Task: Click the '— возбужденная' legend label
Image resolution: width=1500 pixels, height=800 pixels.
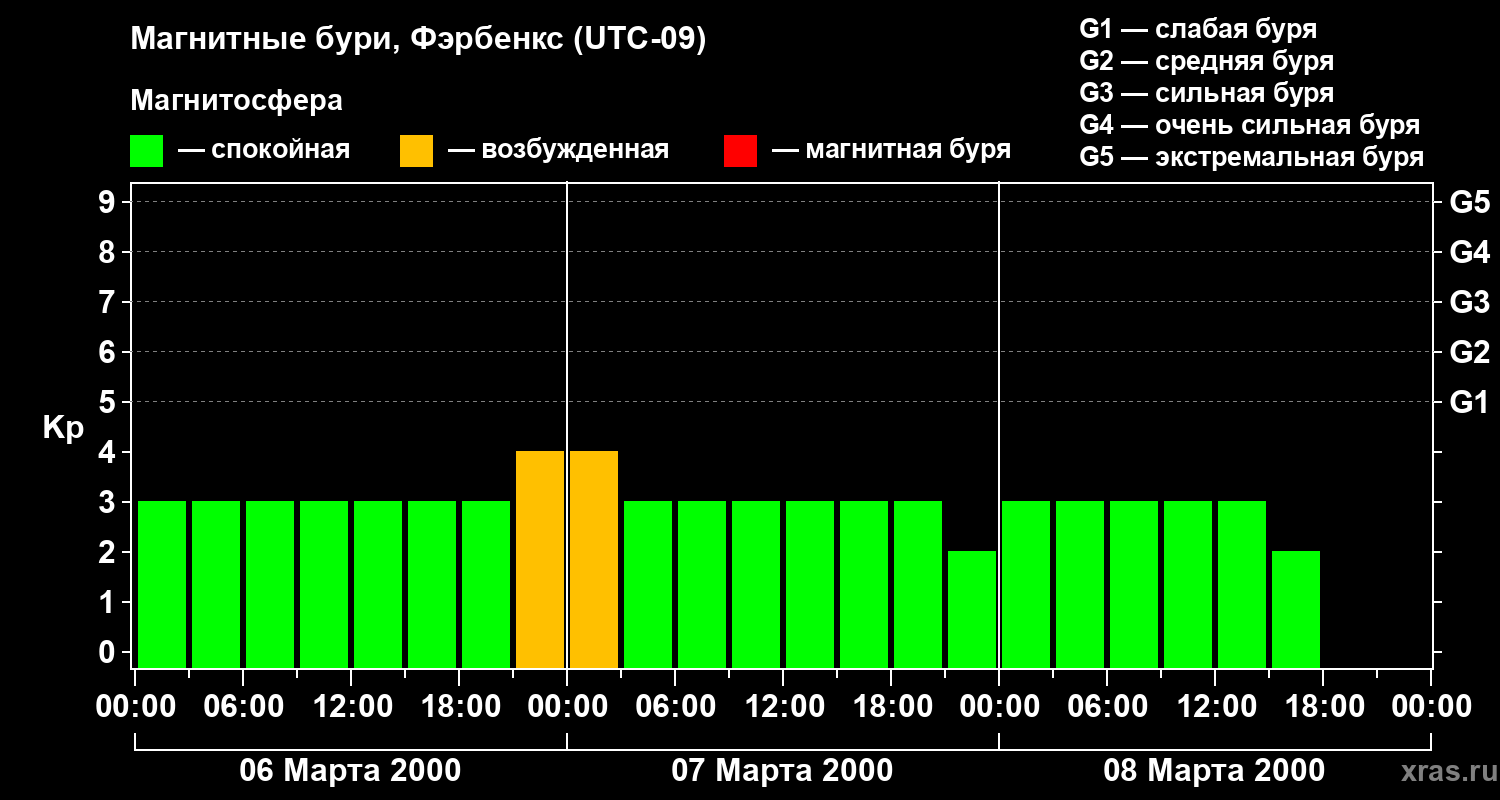Action: pyautogui.click(x=558, y=150)
